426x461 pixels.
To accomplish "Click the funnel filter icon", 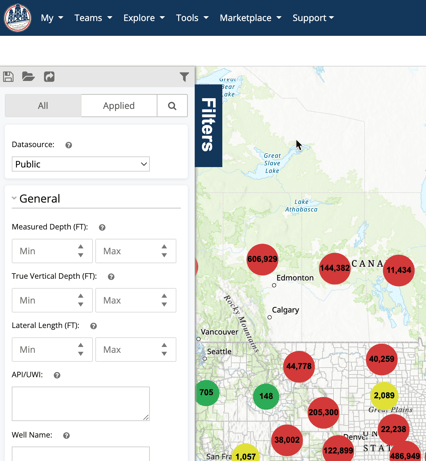I will pyautogui.click(x=184, y=77).
